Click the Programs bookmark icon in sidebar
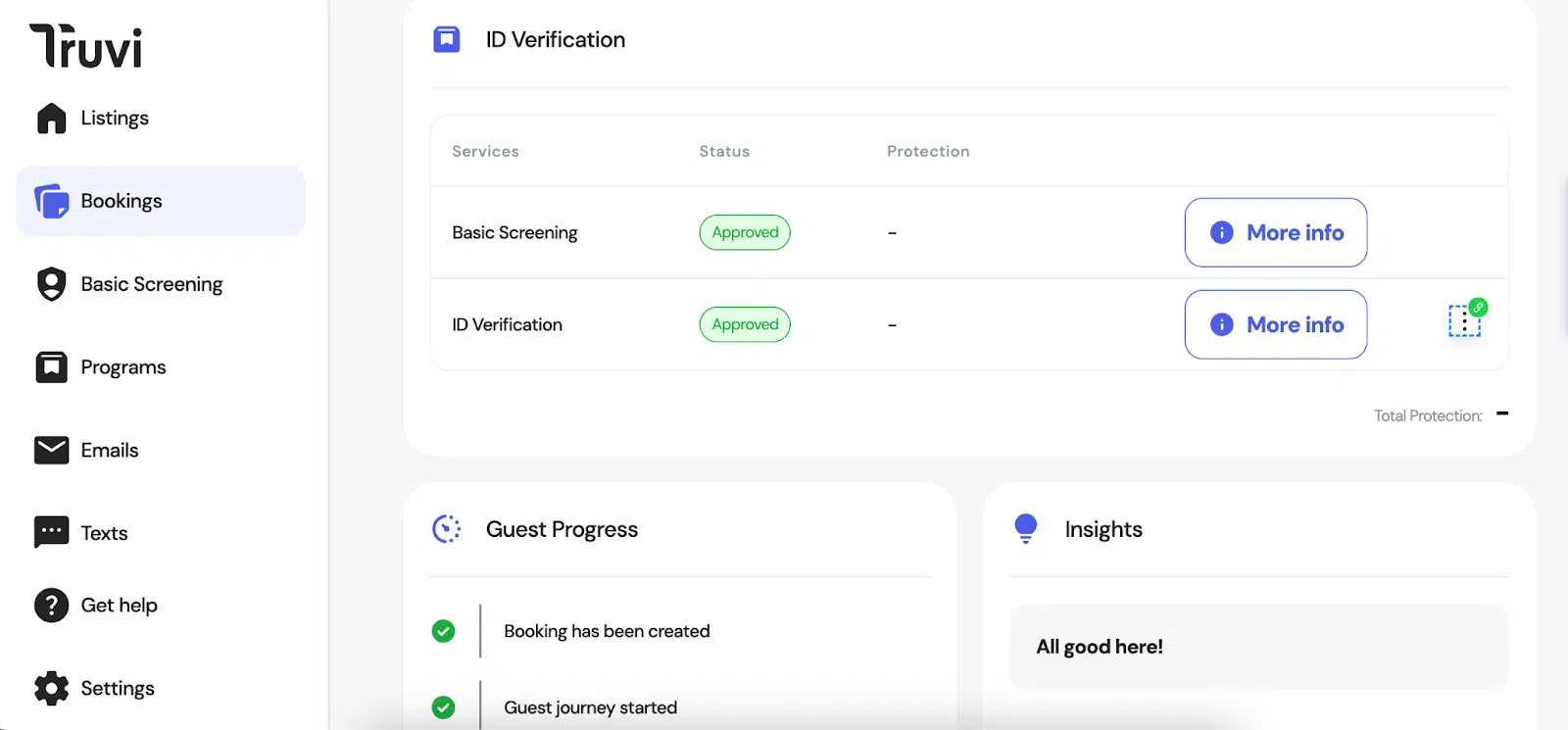Image resolution: width=1568 pixels, height=730 pixels. (x=51, y=367)
